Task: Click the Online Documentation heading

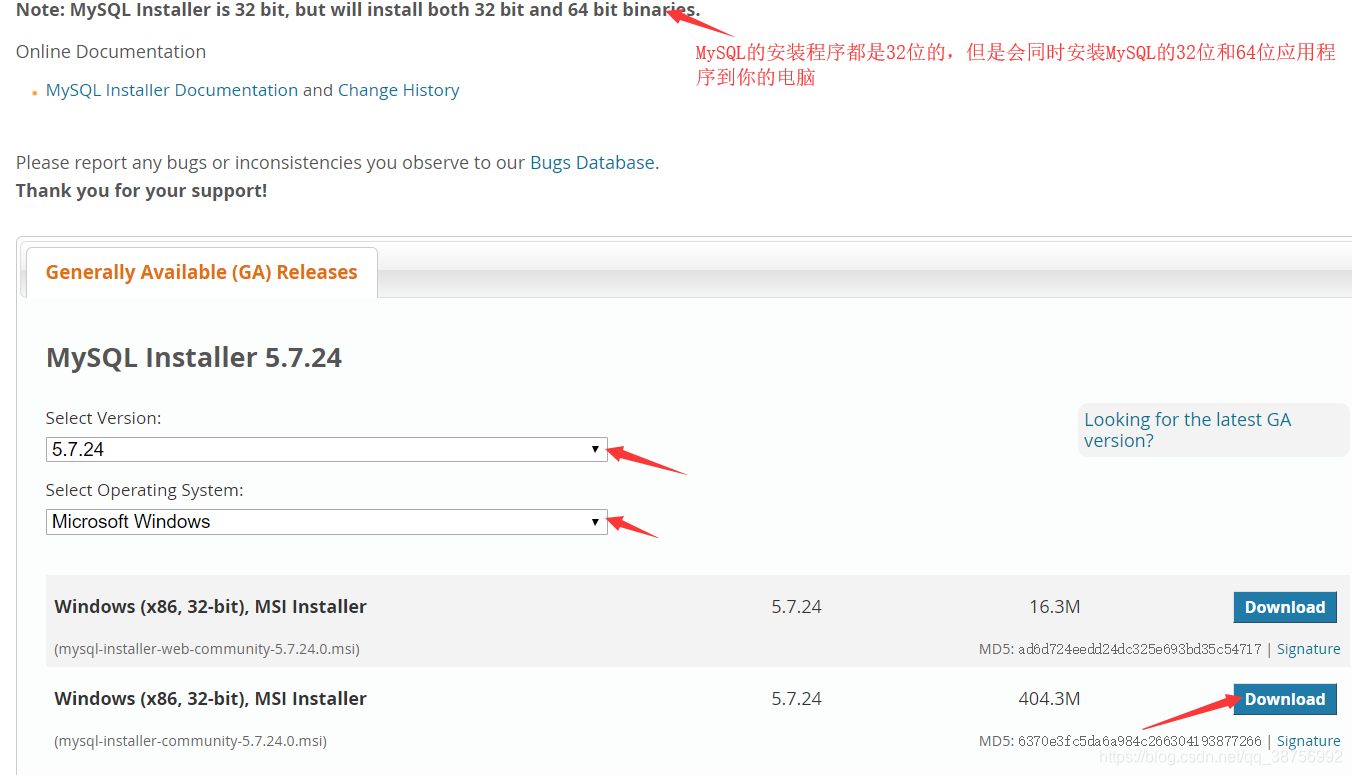Action: pyautogui.click(x=111, y=51)
